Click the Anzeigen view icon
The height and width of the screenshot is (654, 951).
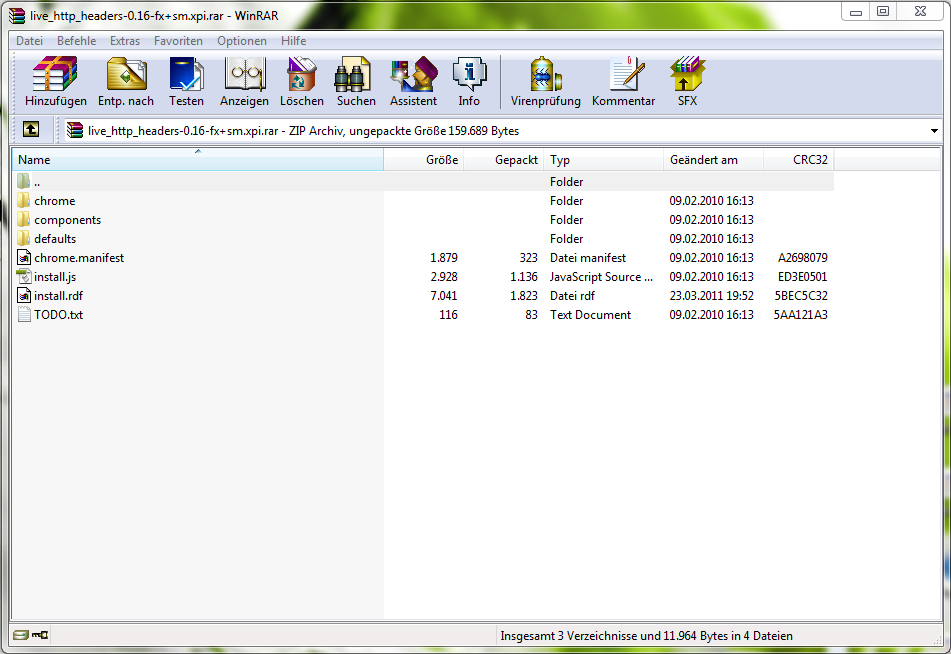tap(244, 74)
